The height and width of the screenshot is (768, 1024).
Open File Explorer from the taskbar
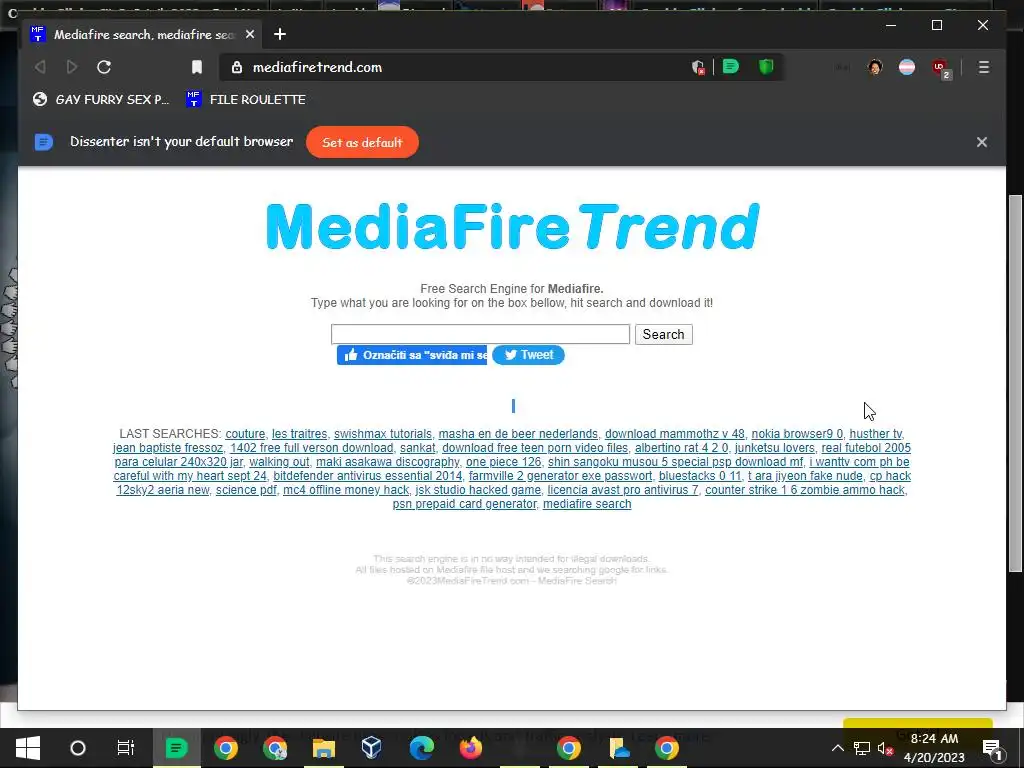324,748
